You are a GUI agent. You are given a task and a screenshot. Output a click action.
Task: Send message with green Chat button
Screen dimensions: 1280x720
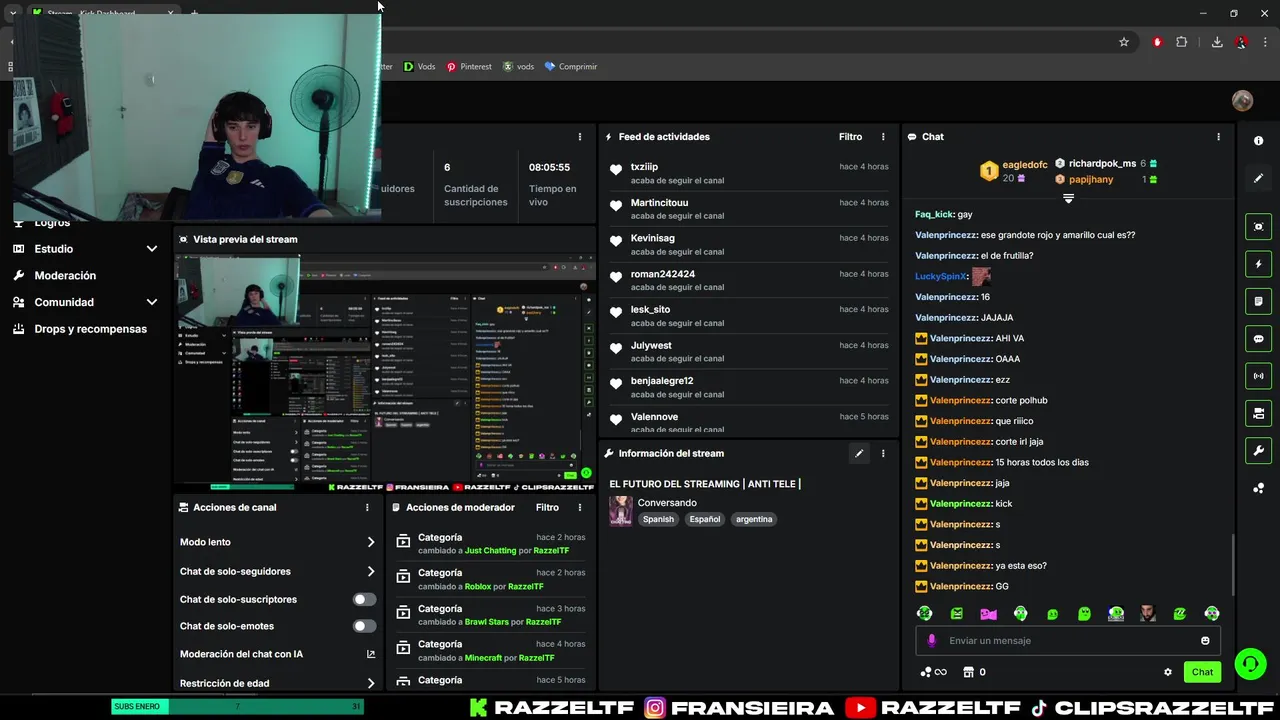[1202, 672]
